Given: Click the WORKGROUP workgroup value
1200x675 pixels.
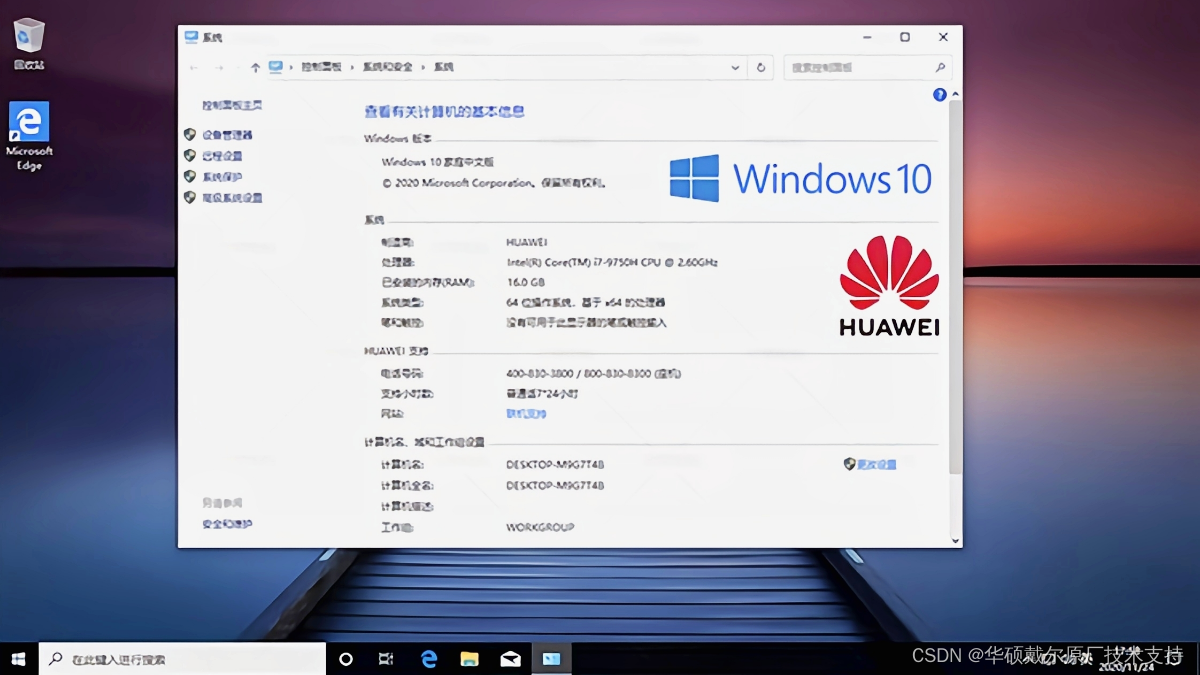Looking at the screenshot, I should [540, 527].
